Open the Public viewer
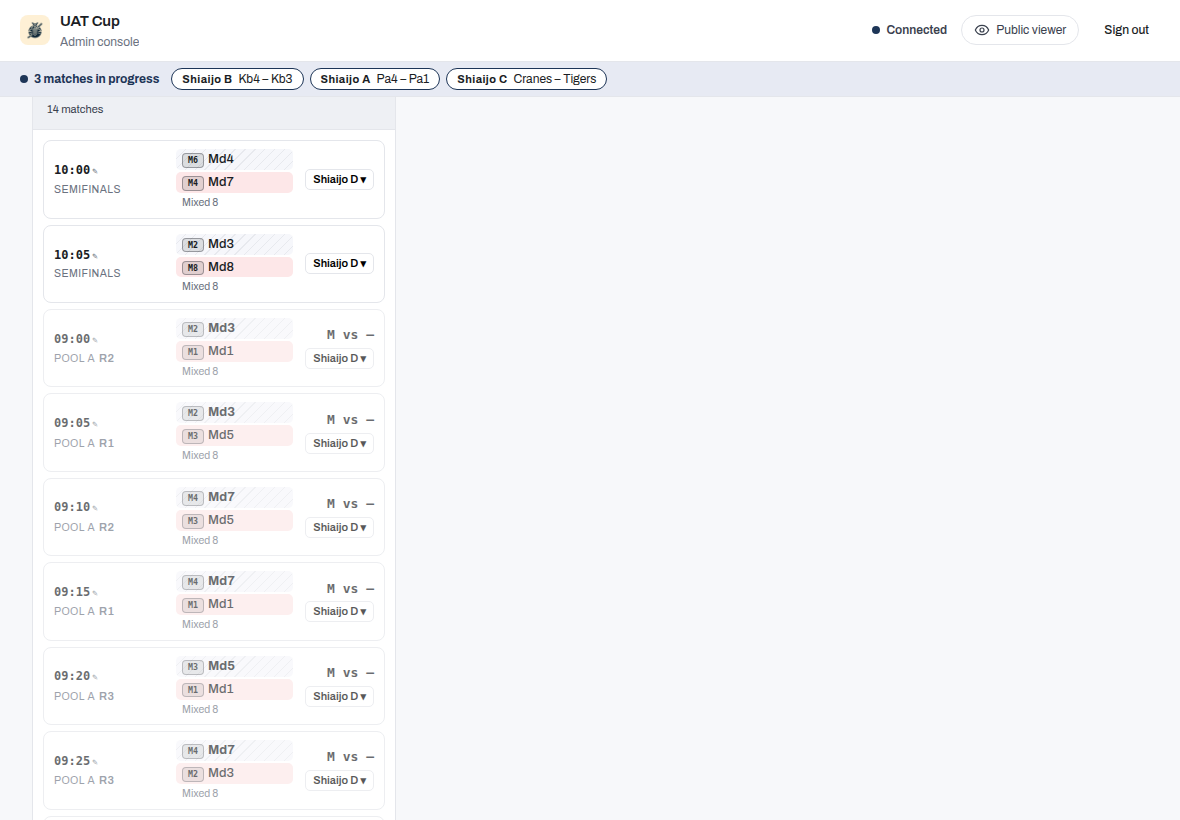 (1020, 30)
